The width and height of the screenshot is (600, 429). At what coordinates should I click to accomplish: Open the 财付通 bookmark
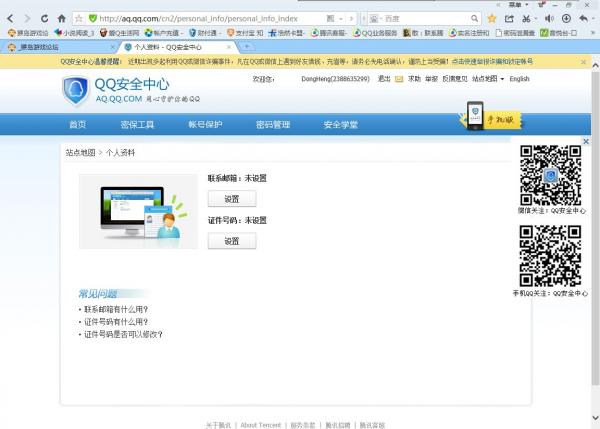pos(205,33)
